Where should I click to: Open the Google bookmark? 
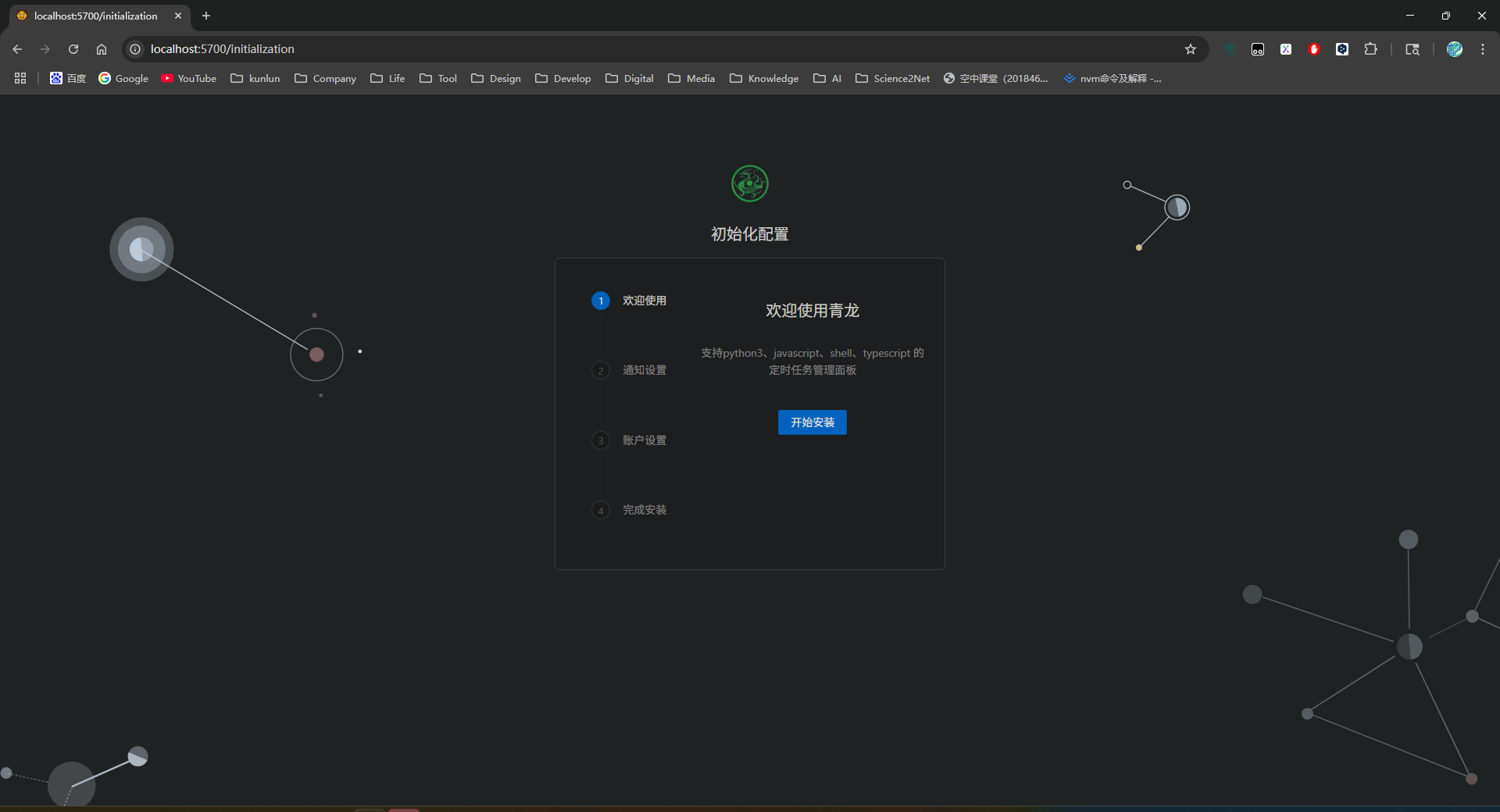pos(123,78)
